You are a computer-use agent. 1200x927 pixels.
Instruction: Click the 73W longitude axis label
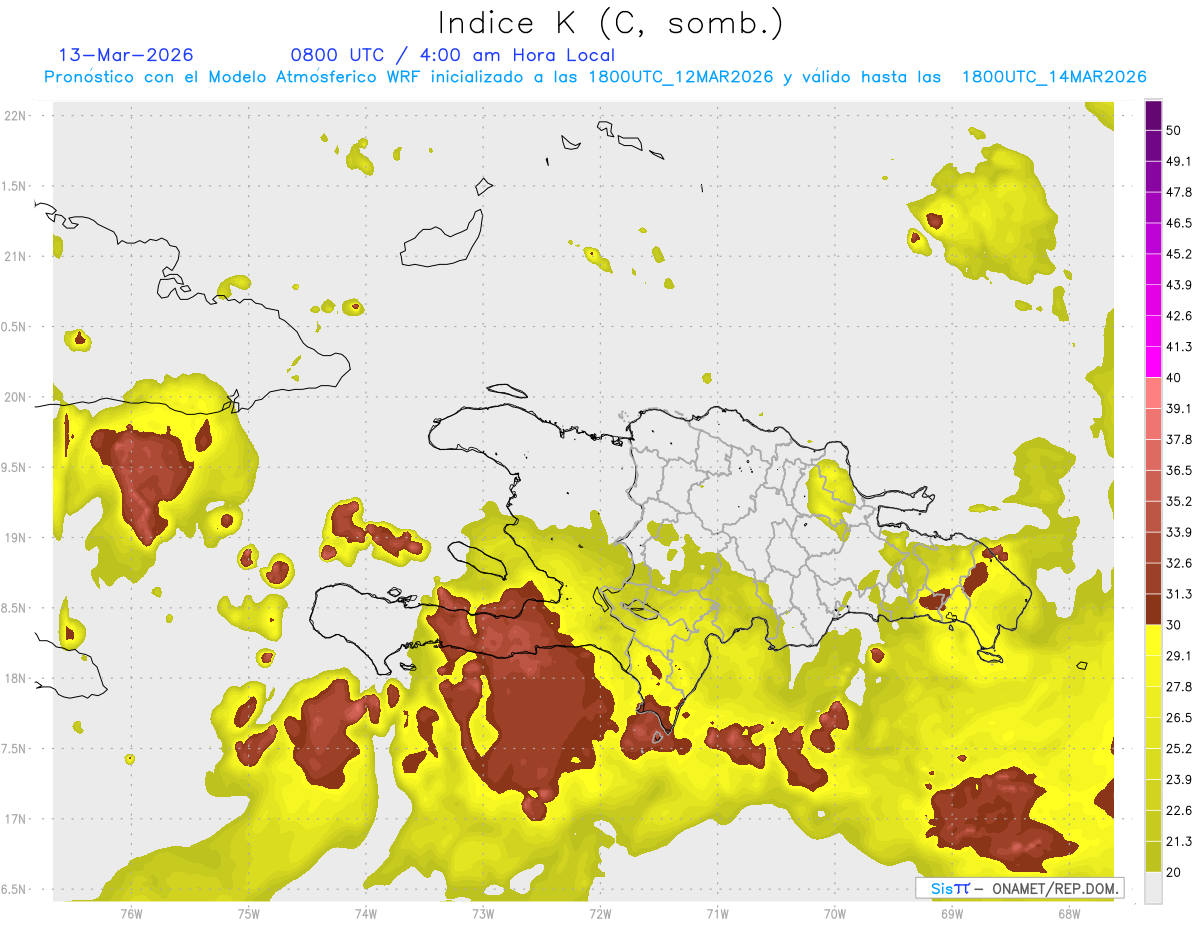[x=483, y=913]
